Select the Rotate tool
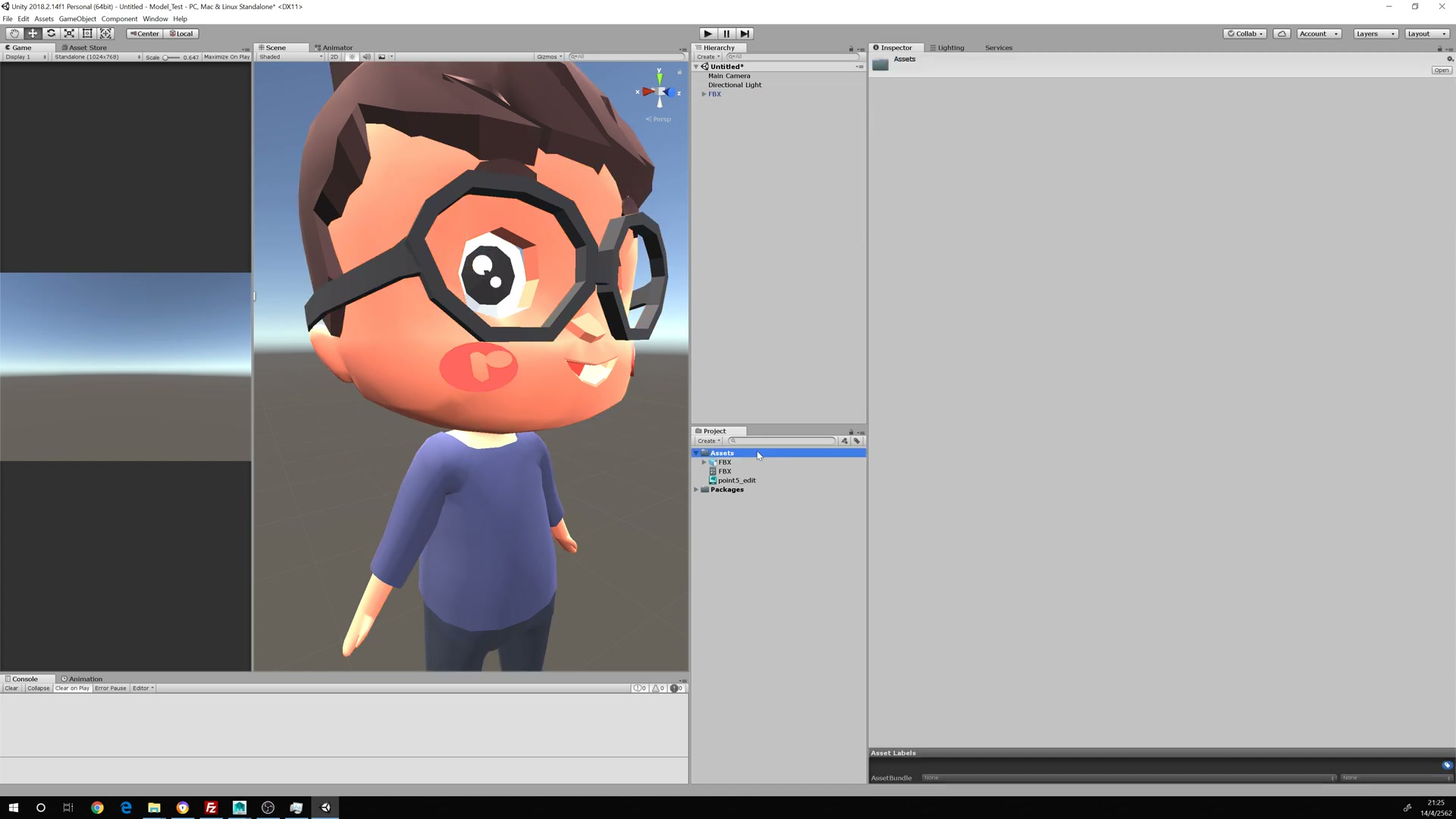1456x819 pixels. click(x=51, y=33)
